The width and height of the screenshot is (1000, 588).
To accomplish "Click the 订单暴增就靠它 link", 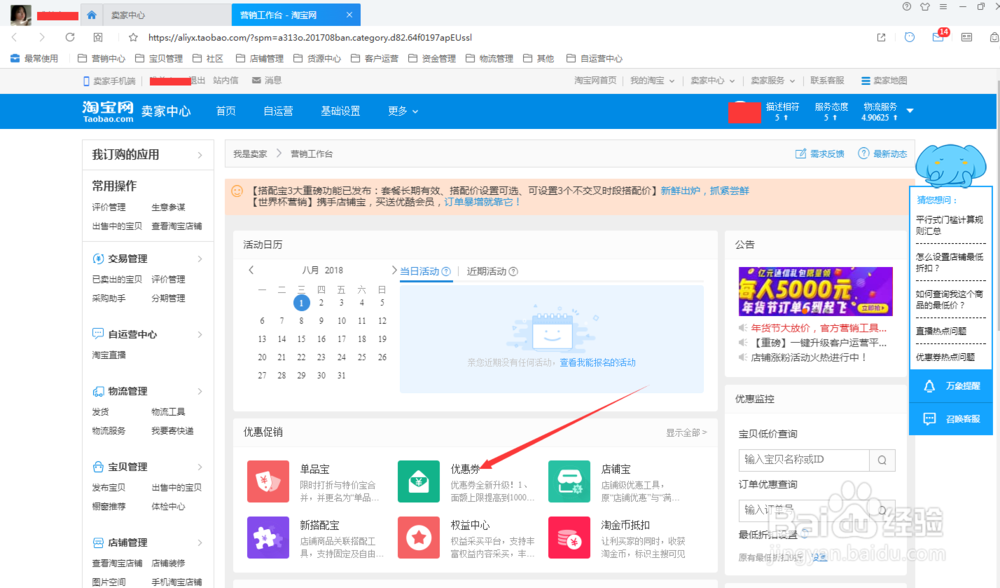I will tap(482, 202).
